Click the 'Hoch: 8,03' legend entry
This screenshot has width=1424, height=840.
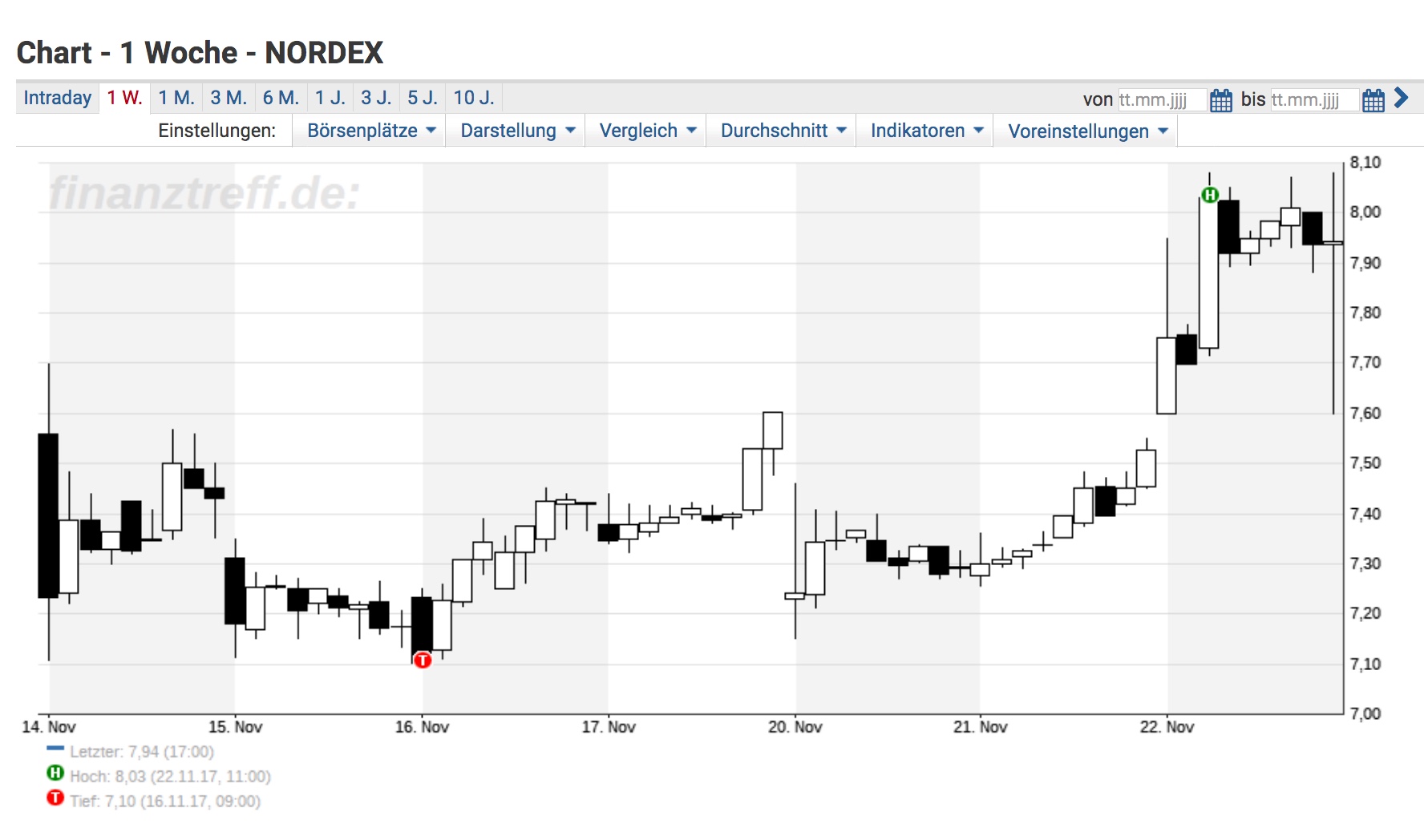pyautogui.click(x=159, y=776)
